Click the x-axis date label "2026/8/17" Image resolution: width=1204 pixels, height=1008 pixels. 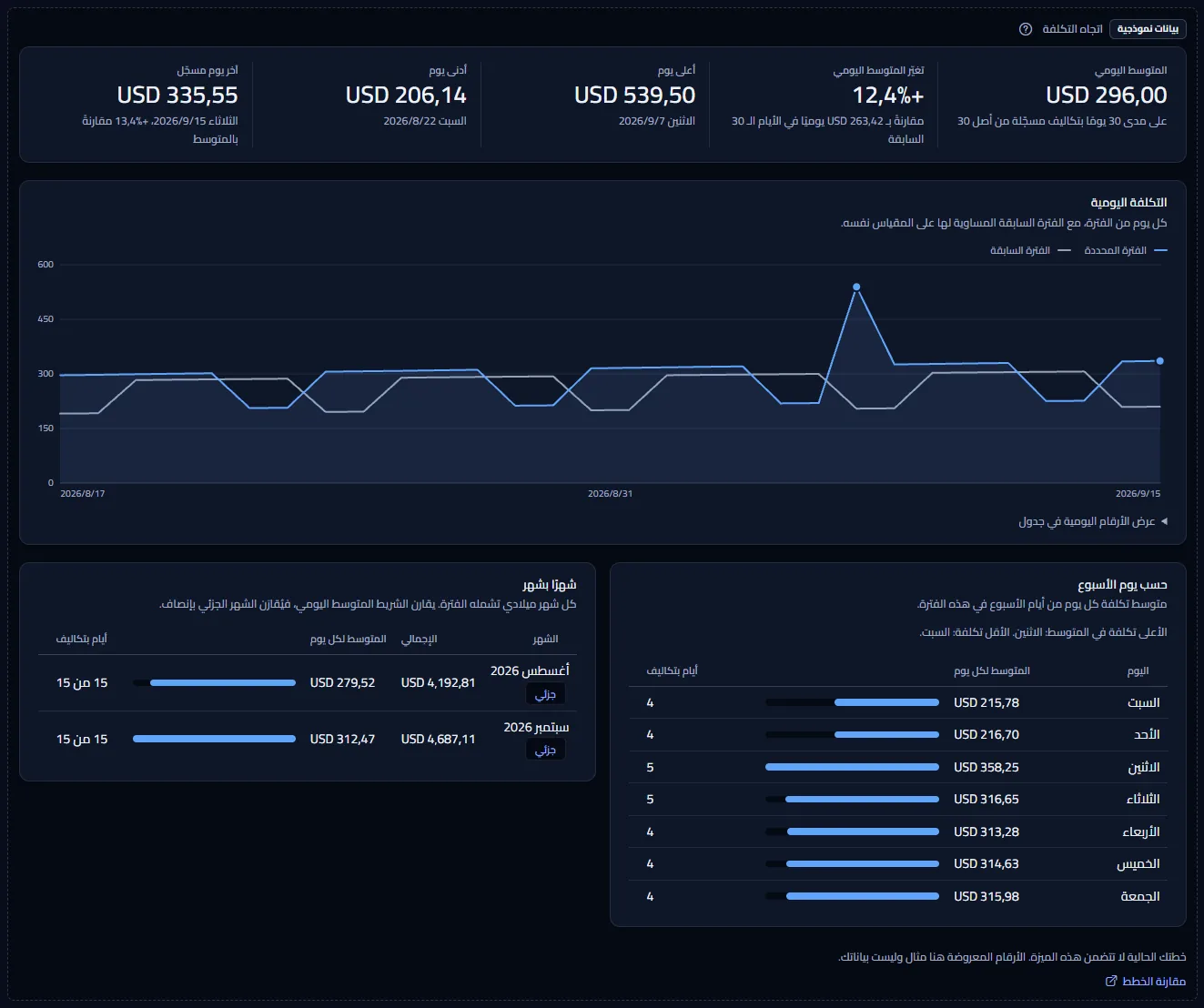[83, 493]
